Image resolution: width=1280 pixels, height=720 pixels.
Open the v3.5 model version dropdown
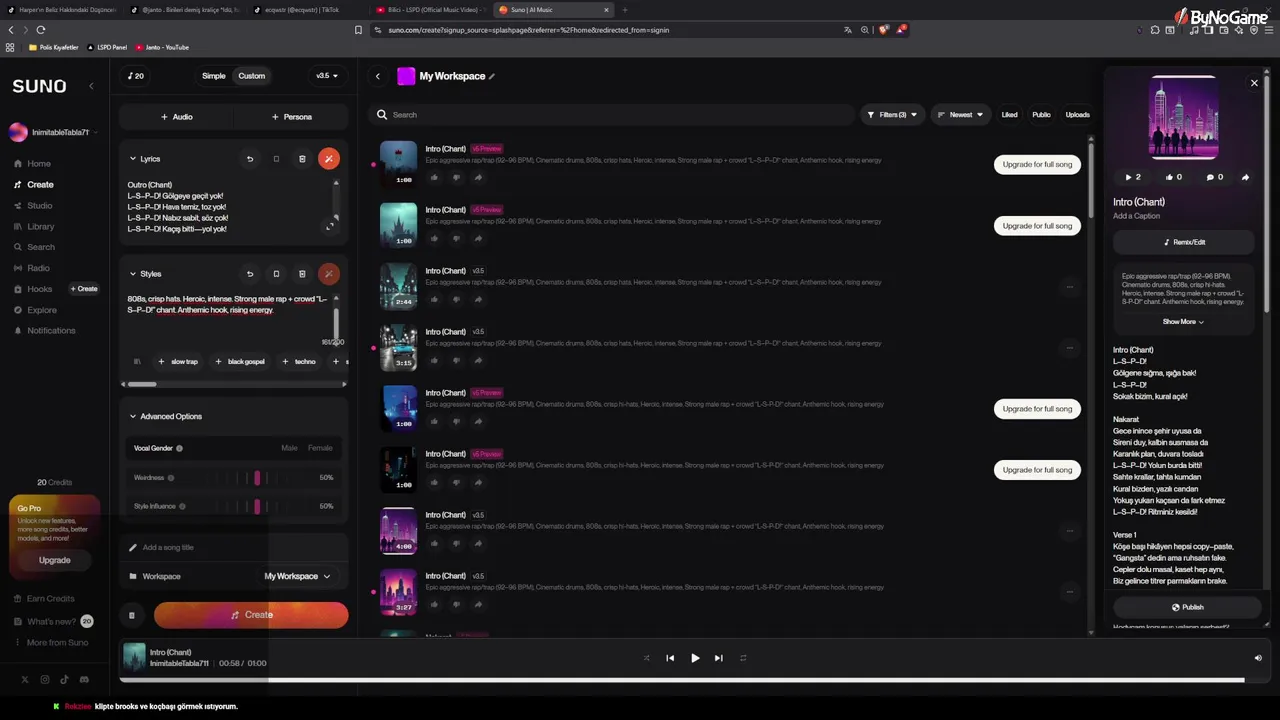(x=327, y=76)
